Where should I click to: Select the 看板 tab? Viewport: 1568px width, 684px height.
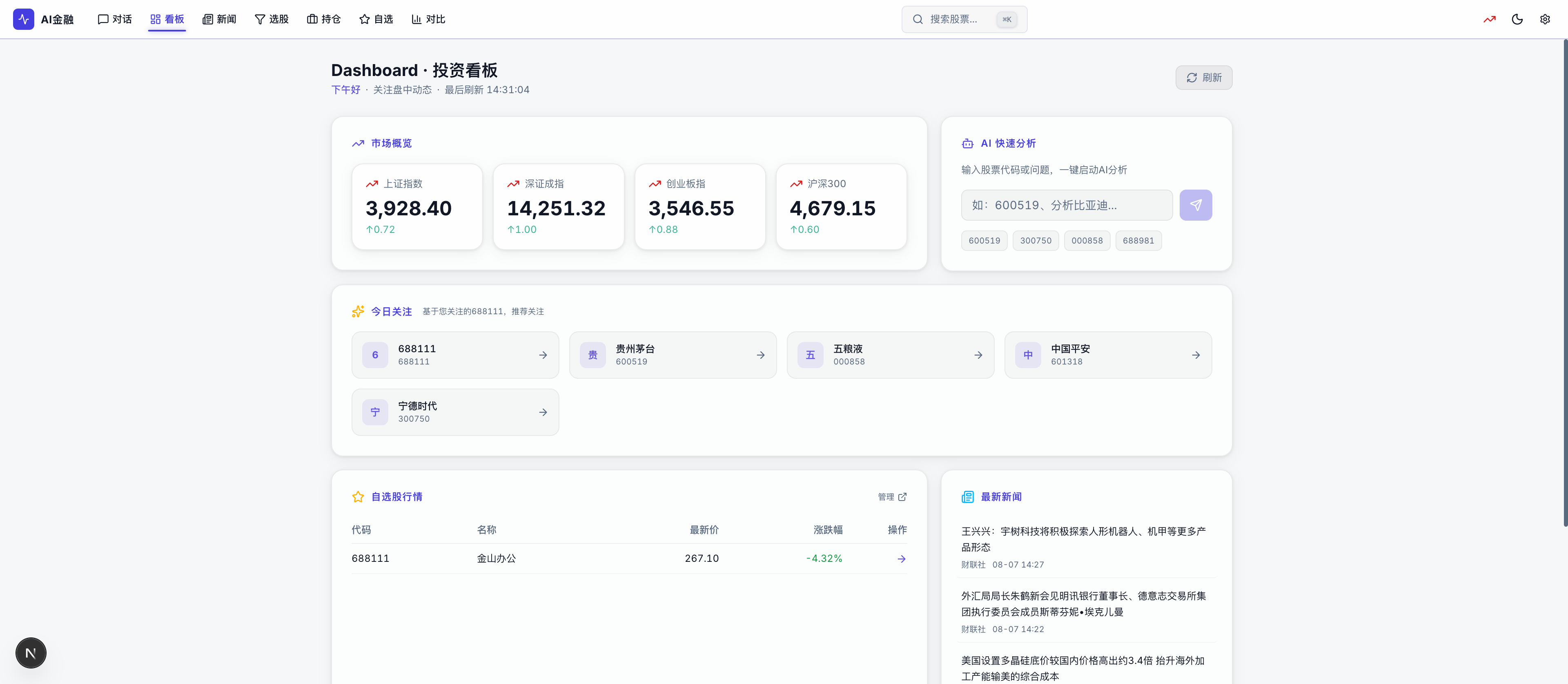tap(167, 19)
